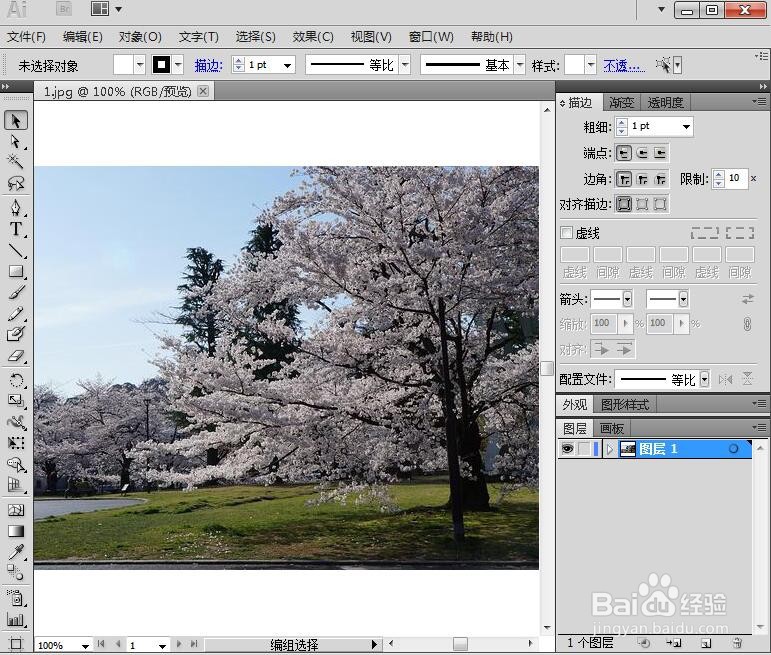Select the Free Transform tool
This screenshot has width=771, height=655.
tap(16, 443)
